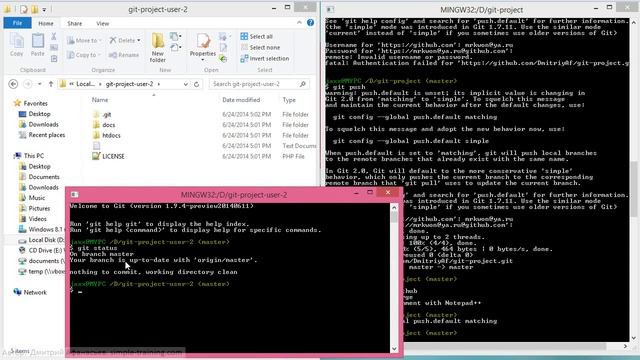Image resolution: width=640 pixels, height=360 pixels.
Task: Click Network in the navigation pane
Action: (35, 293)
